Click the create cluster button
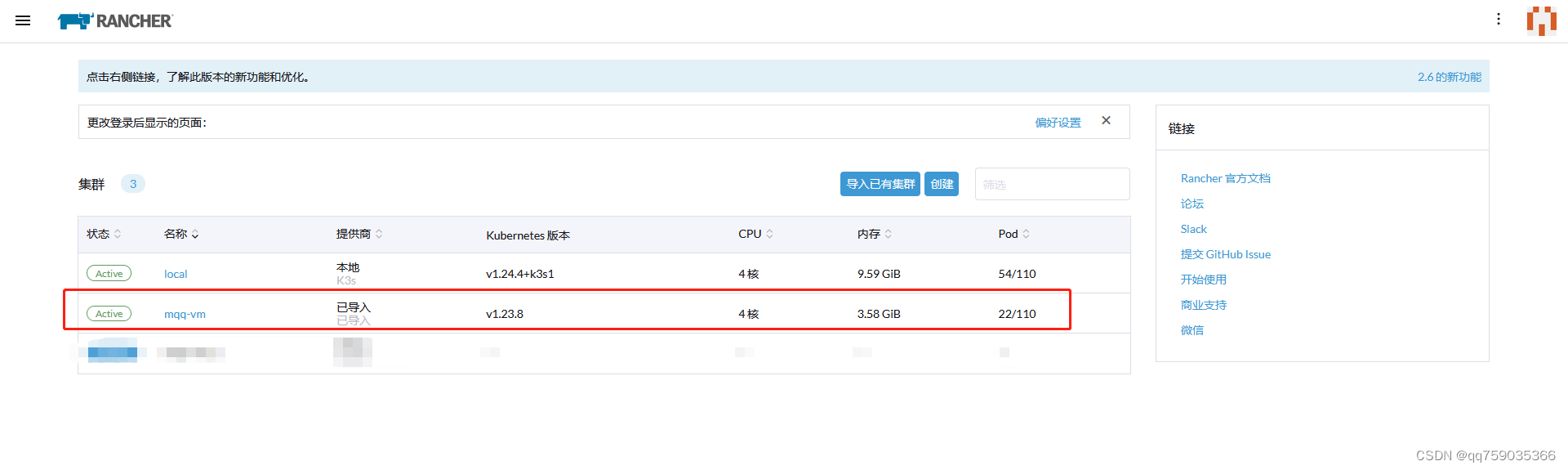Image resolution: width=1568 pixels, height=470 pixels. point(942,184)
